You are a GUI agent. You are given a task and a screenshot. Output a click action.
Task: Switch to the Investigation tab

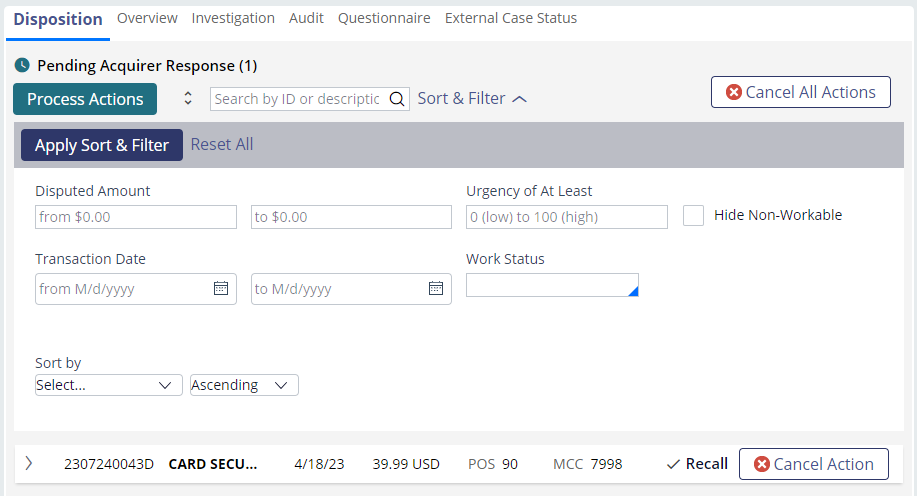point(233,18)
